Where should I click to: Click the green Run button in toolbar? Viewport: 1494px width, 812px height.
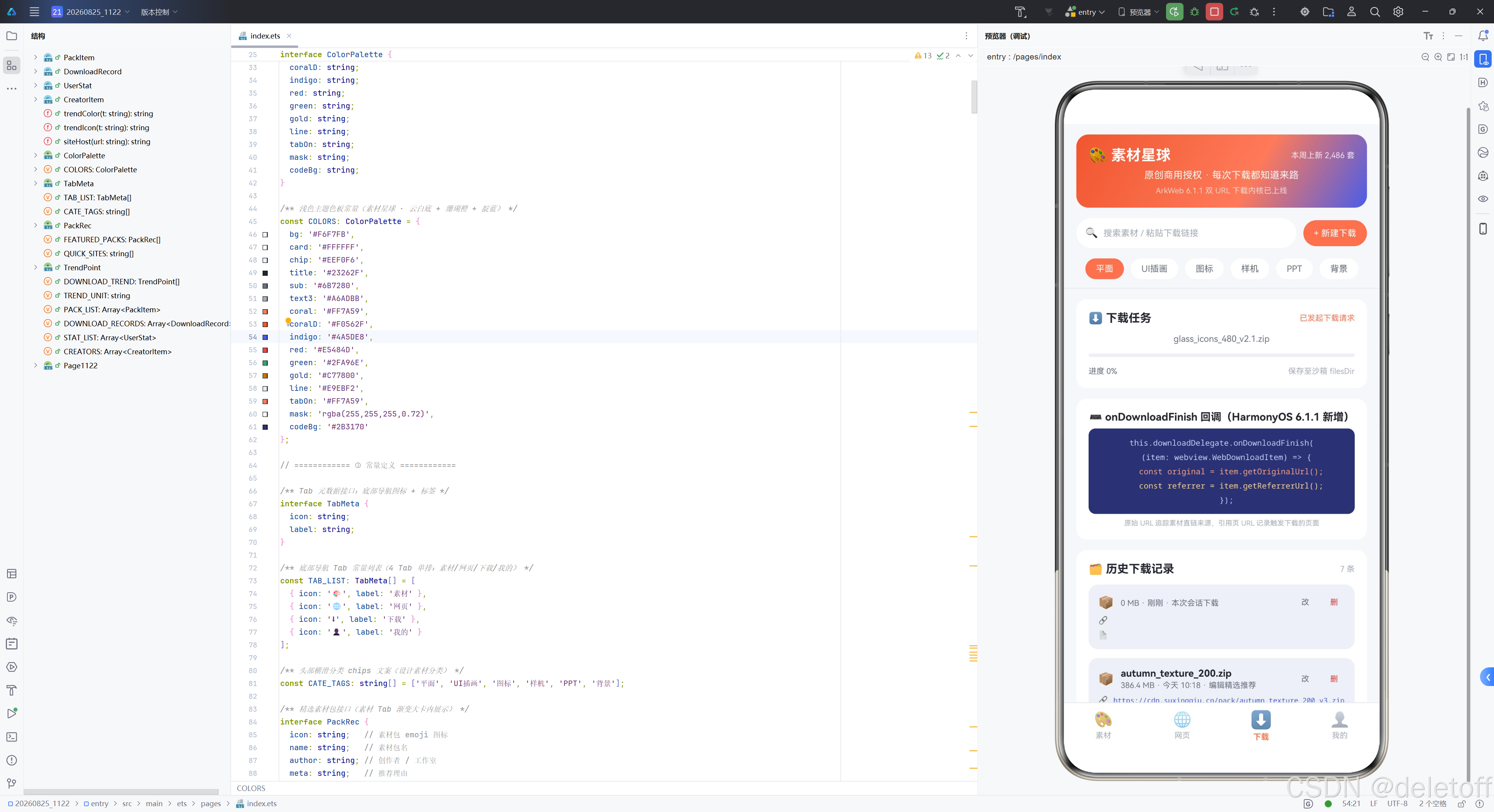point(1175,12)
